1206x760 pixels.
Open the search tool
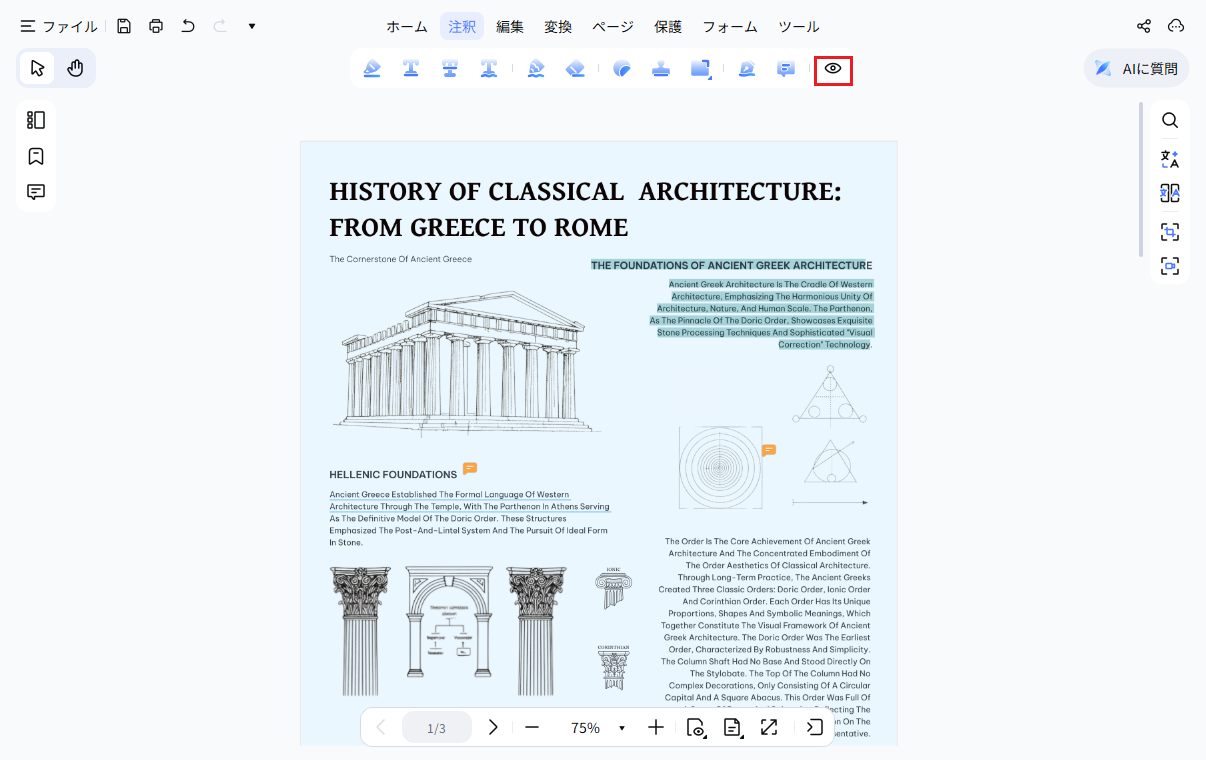[x=1170, y=121]
